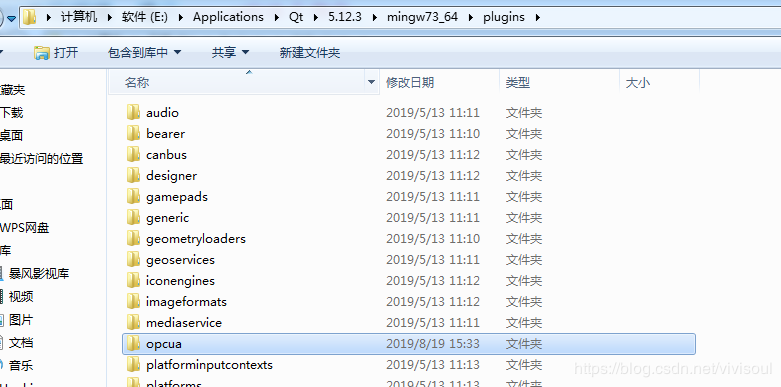Click plugins in the breadcrumb
This screenshot has width=781, height=387.
pyautogui.click(x=504, y=17)
